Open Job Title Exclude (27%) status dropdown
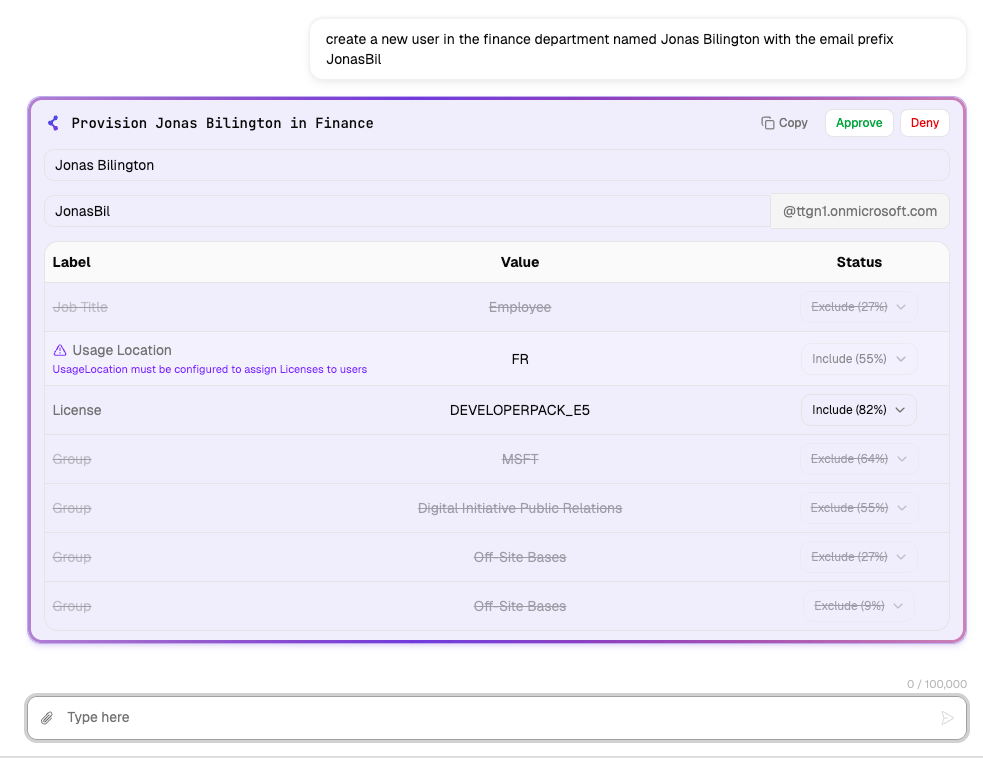 coord(858,307)
